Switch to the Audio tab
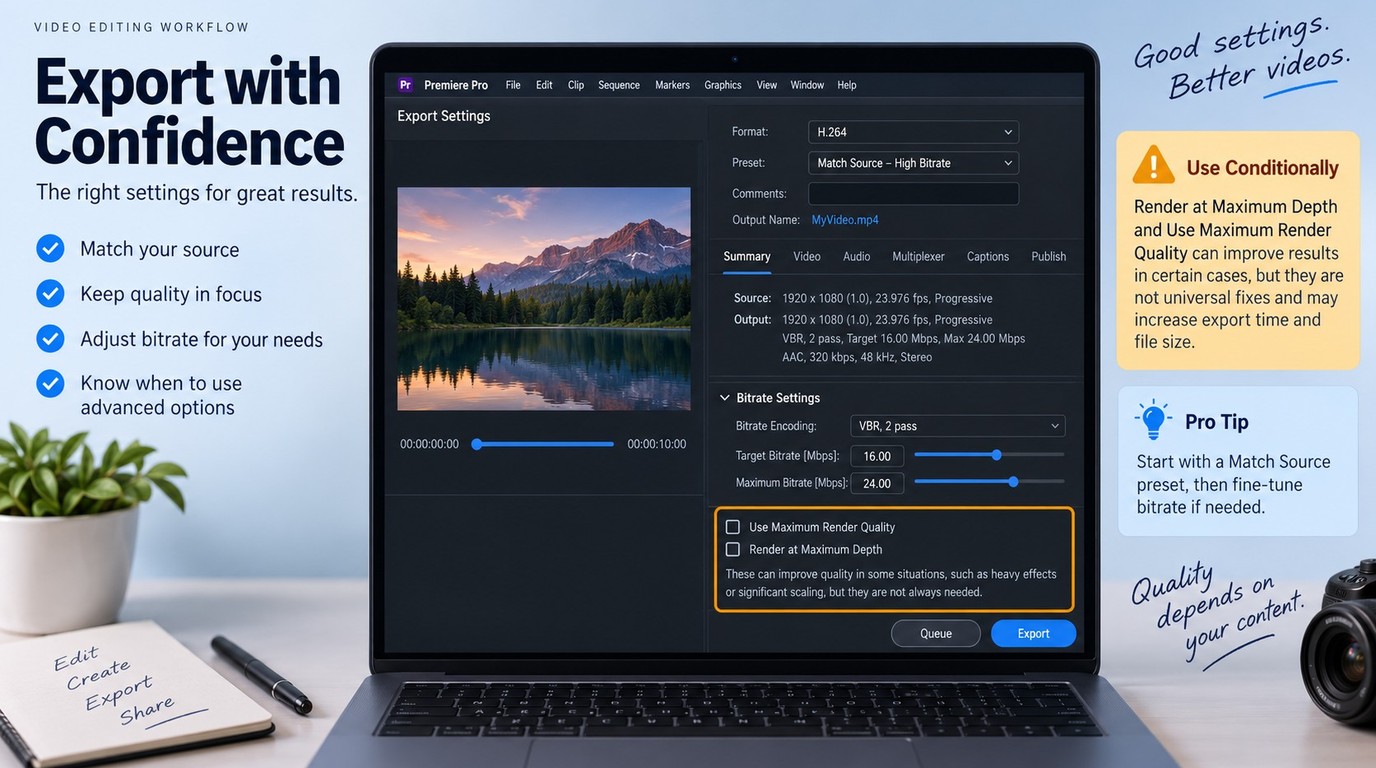The width and height of the screenshot is (1376, 768). coord(857,257)
